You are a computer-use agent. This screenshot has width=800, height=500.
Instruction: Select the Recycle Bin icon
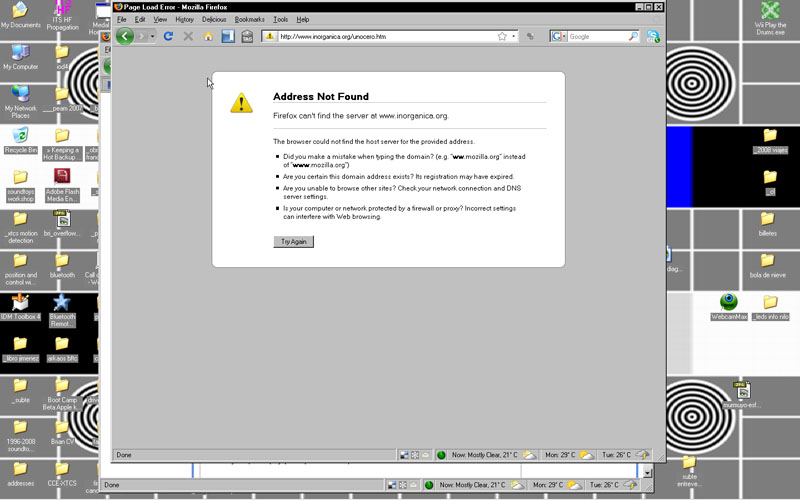click(20, 140)
